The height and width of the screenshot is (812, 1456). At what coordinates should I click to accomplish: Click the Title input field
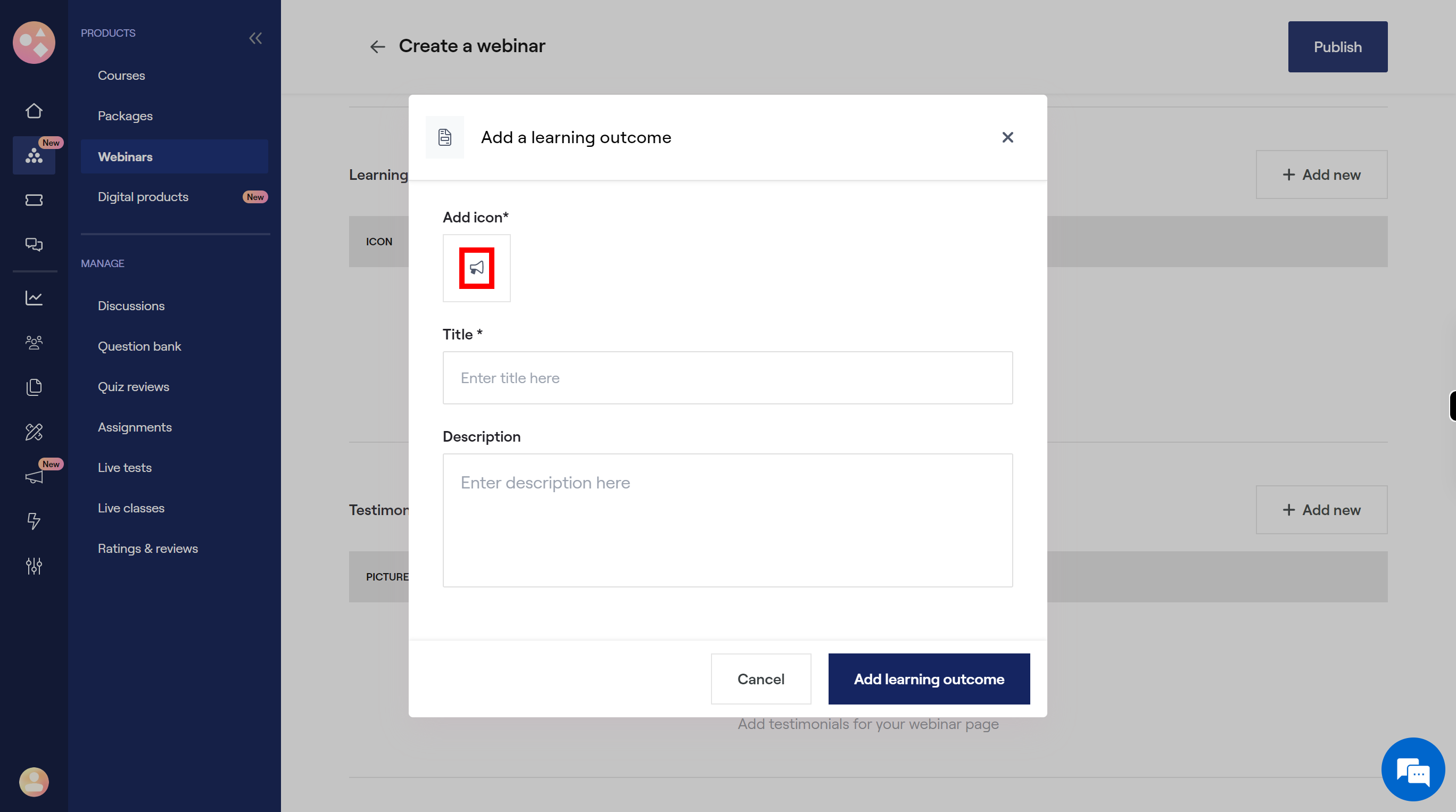tap(728, 377)
